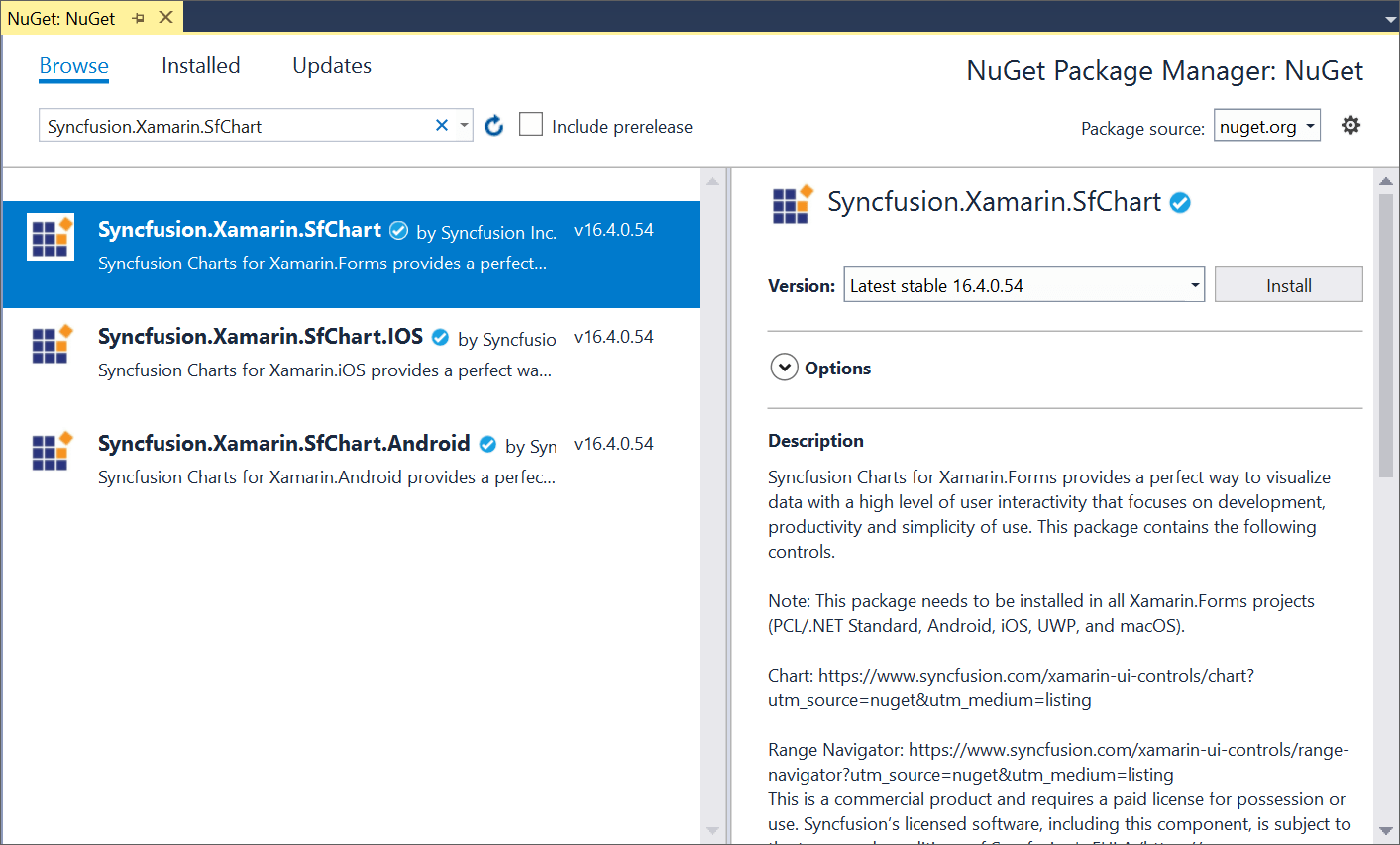
Task: Click the pin icon on the NuGet tab
Action: tap(137, 17)
